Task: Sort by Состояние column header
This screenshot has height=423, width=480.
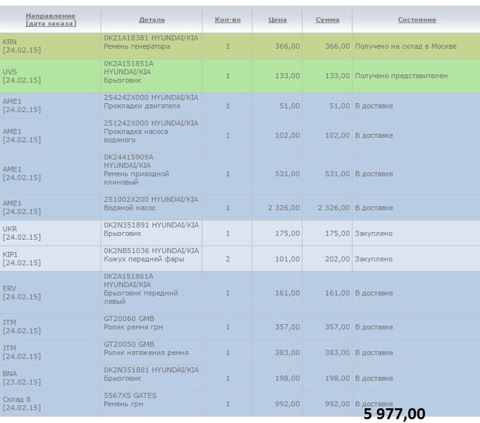Action: point(417,20)
